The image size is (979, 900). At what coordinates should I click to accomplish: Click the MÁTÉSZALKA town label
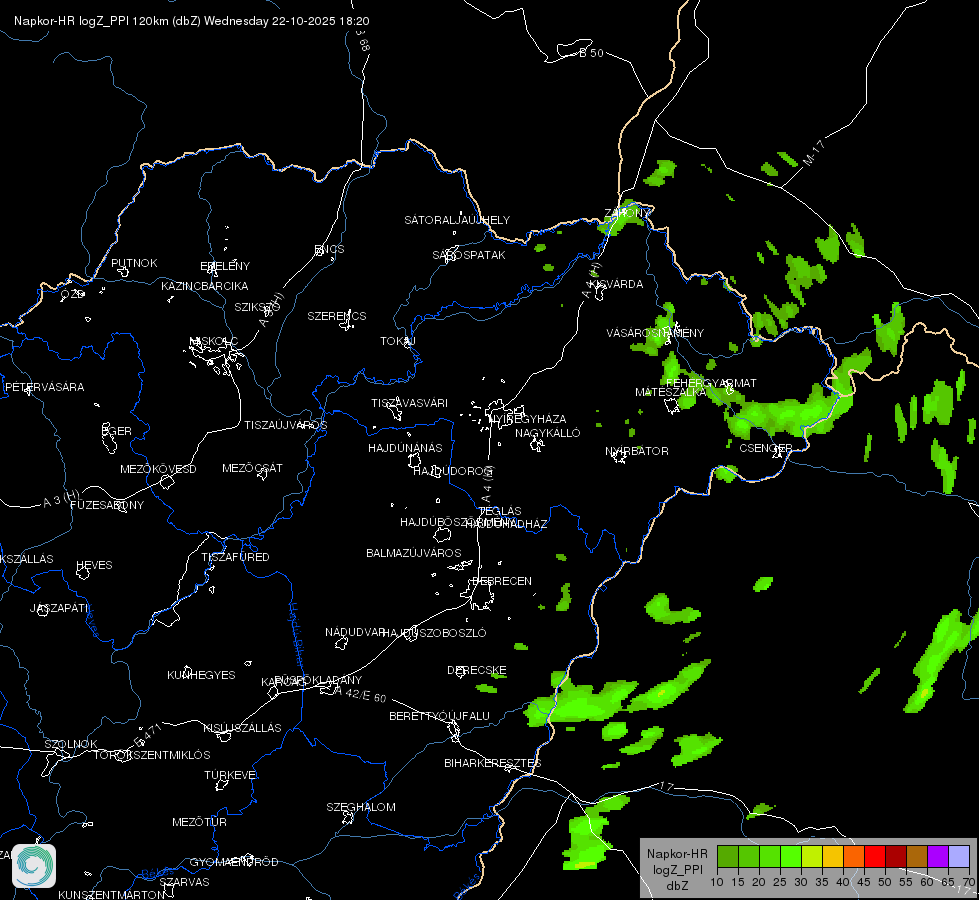click(671, 392)
